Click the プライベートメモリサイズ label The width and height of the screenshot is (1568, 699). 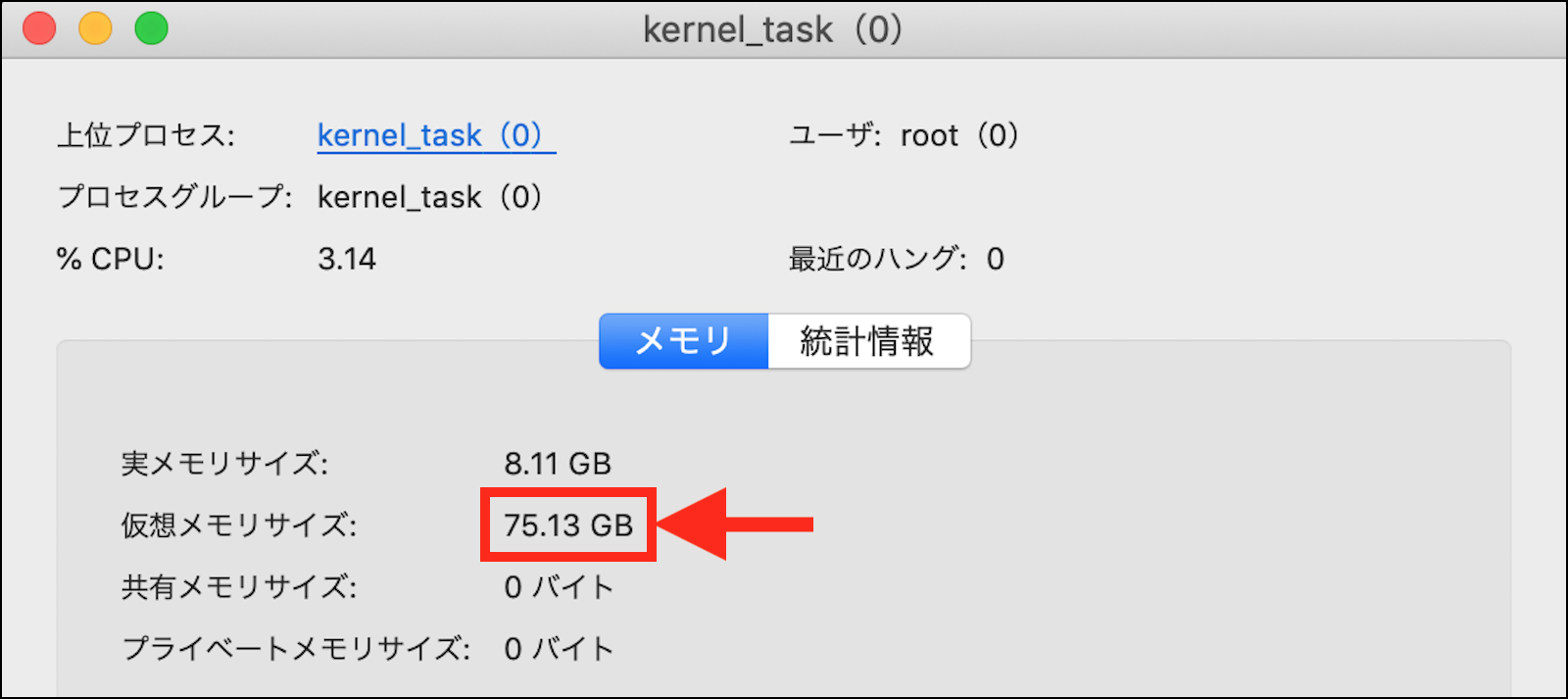pos(296,649)
